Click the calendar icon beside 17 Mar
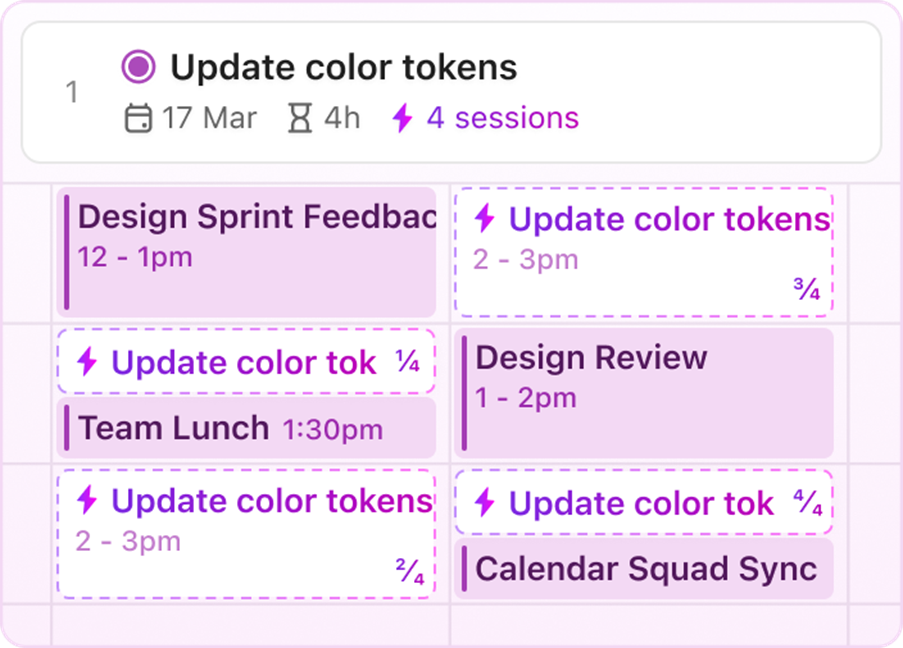The width and height of the screenshot is (903, 648). click(138, 119)
